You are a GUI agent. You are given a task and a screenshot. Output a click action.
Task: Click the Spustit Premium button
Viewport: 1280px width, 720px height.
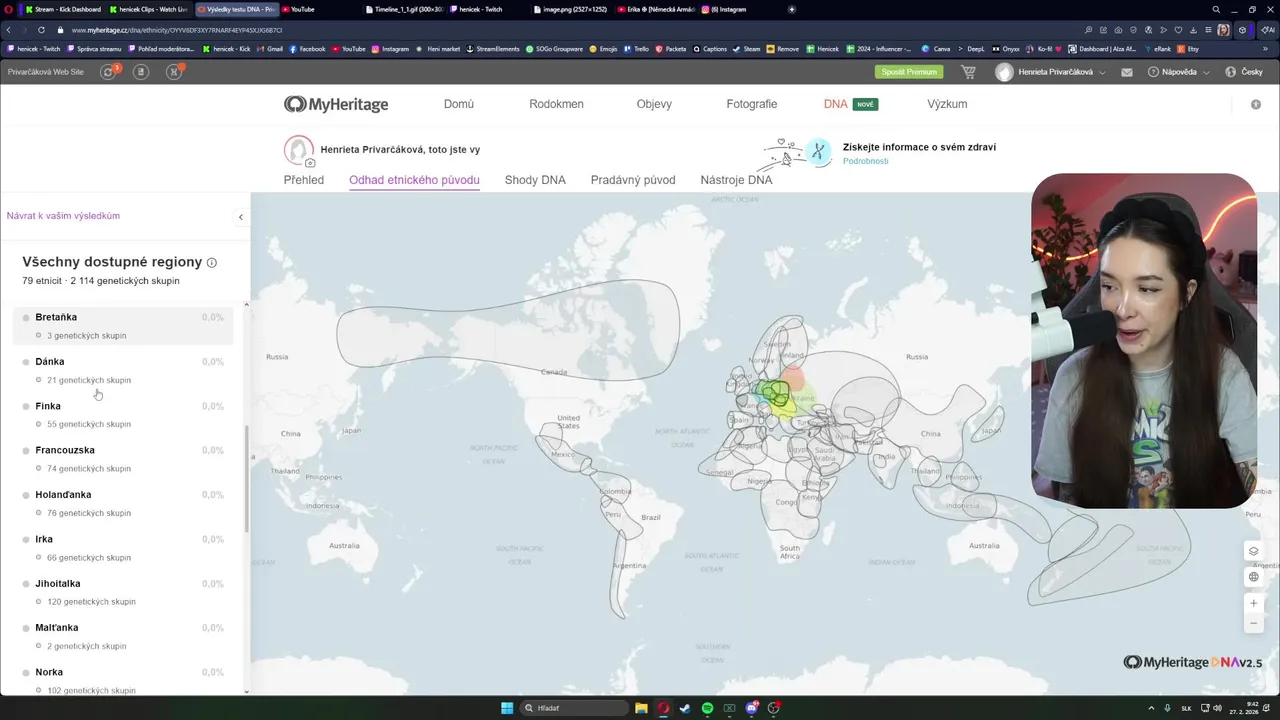pyautogui.click(x=909, y=72)
